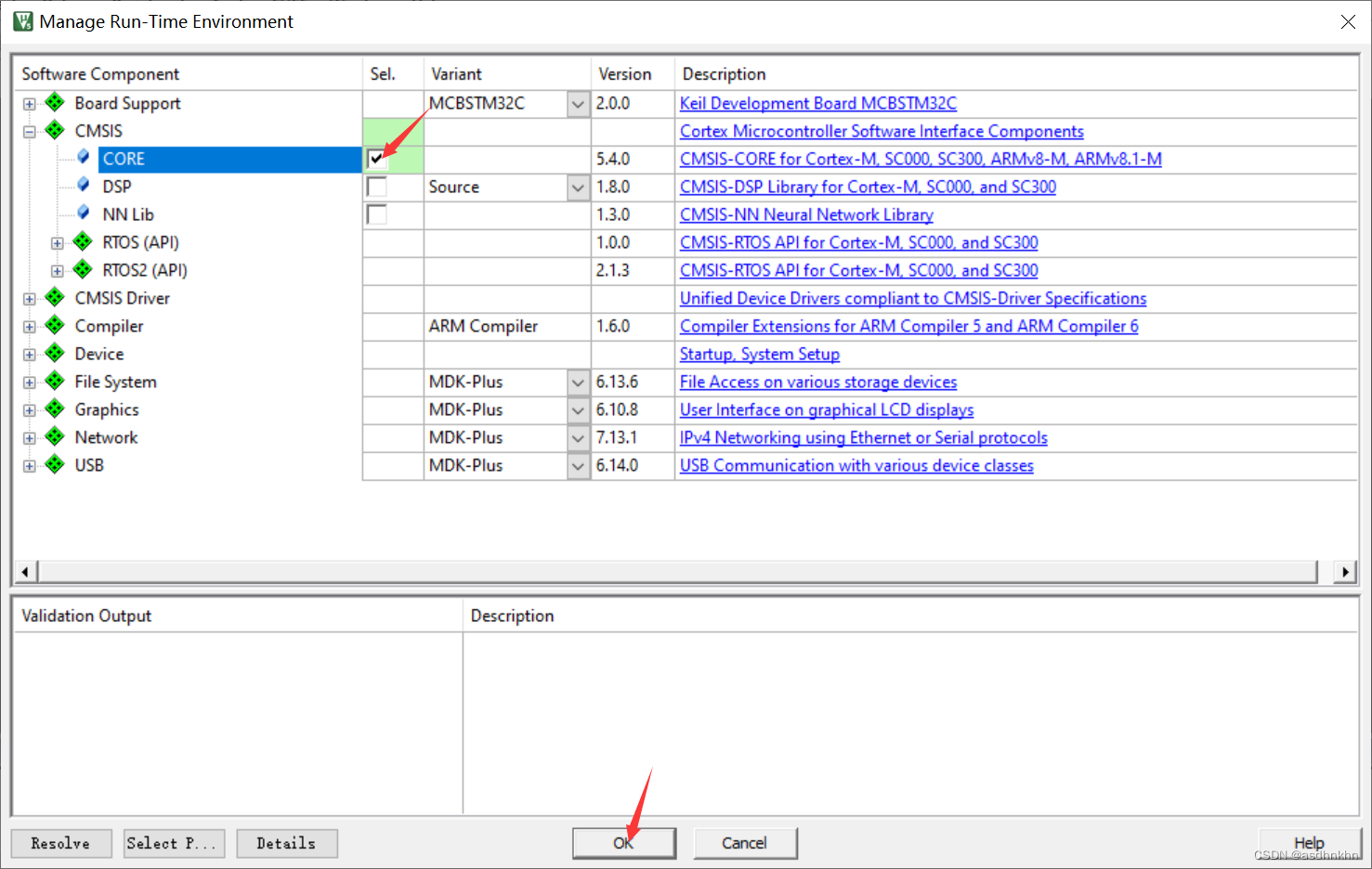Enable the DSP component checkbox
The width and height of the screenshot is (1372, 869).
click(x=376, y=187)
